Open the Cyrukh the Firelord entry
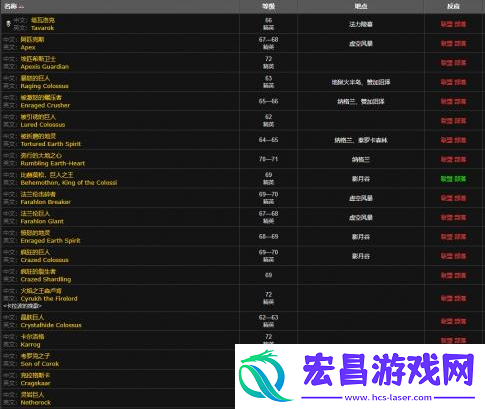The image size is (485, 409). coord(49,299)
